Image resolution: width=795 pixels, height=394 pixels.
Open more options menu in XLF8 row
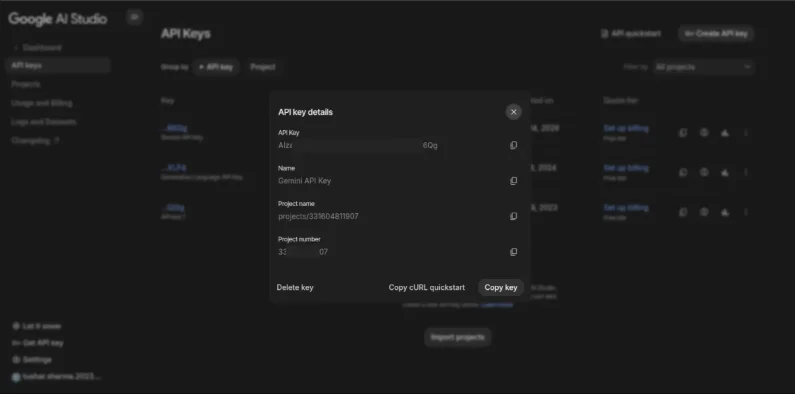coord(745,172)
